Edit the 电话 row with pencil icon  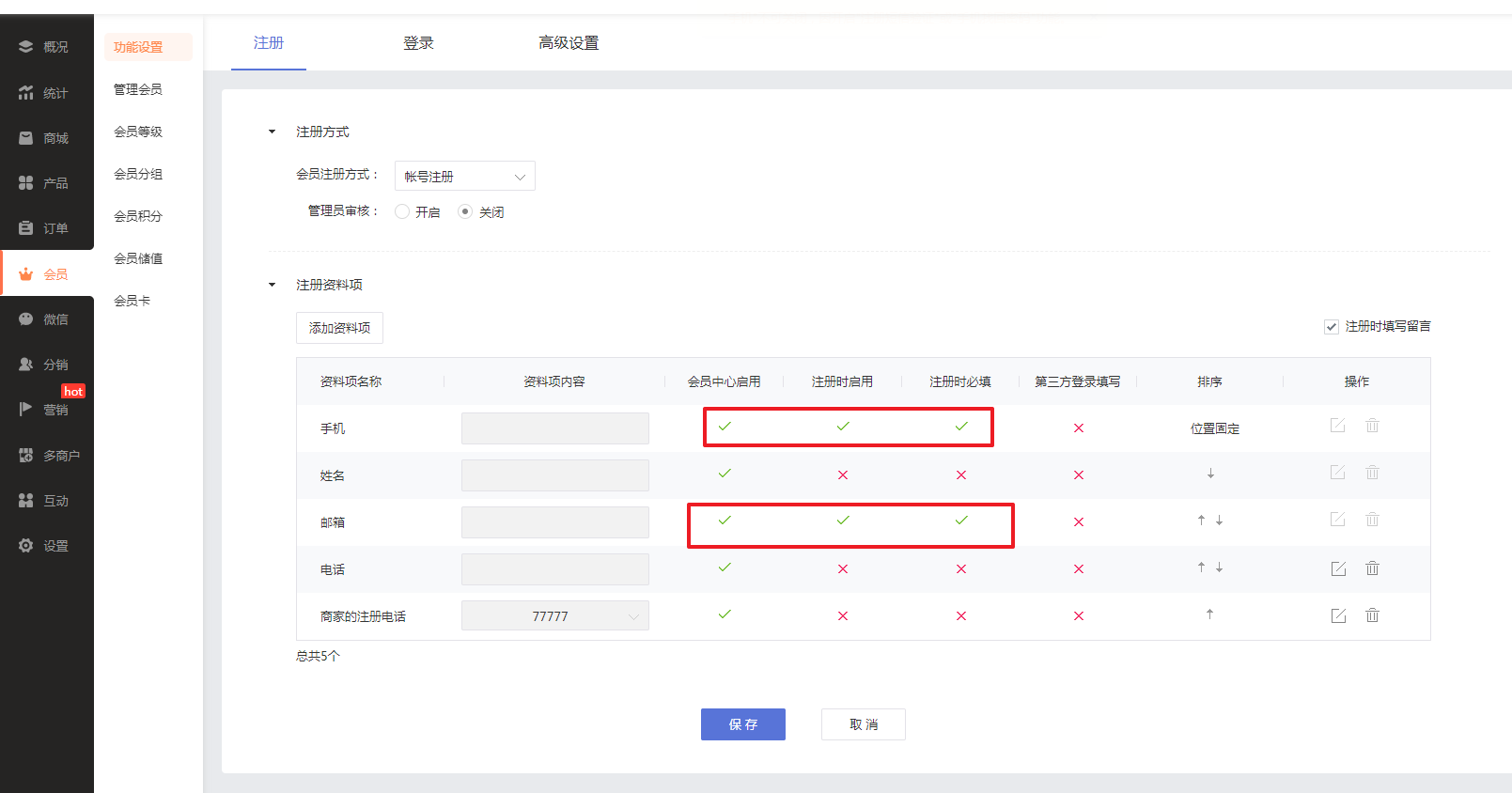[x=1338, y=568]
